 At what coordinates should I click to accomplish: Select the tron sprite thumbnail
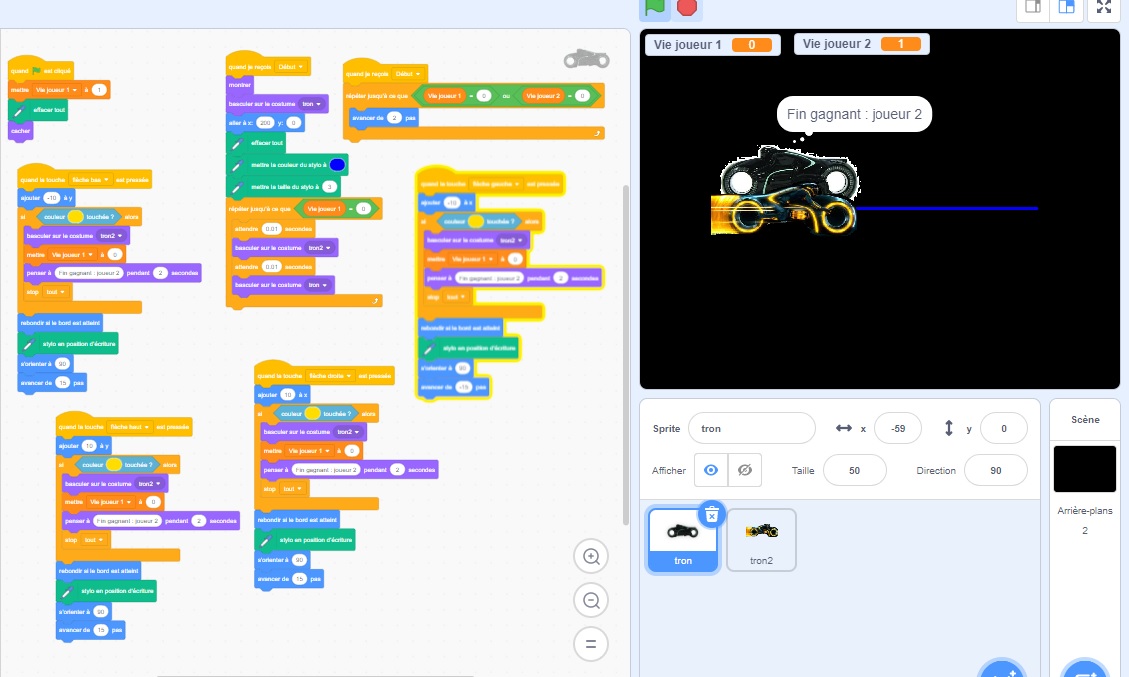click(x=683, y=540)
